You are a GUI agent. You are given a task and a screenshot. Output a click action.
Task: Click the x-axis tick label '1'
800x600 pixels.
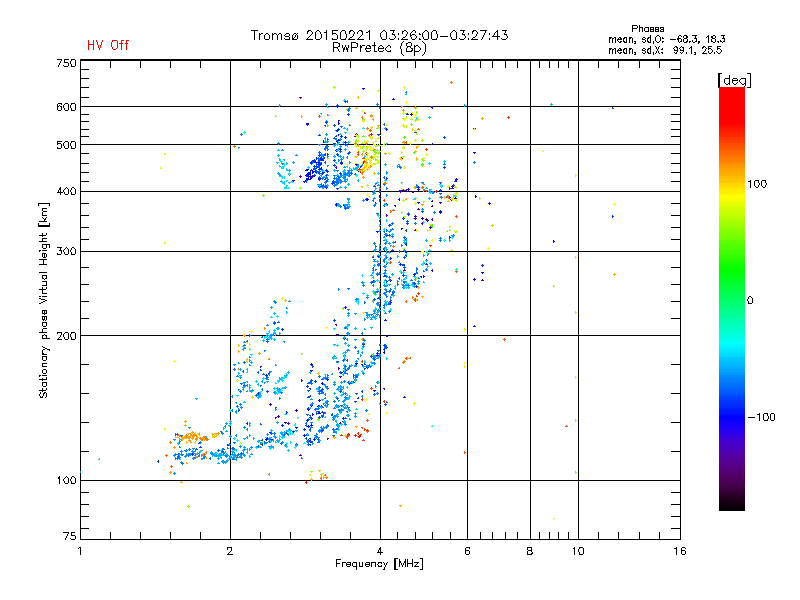[80, 551]
